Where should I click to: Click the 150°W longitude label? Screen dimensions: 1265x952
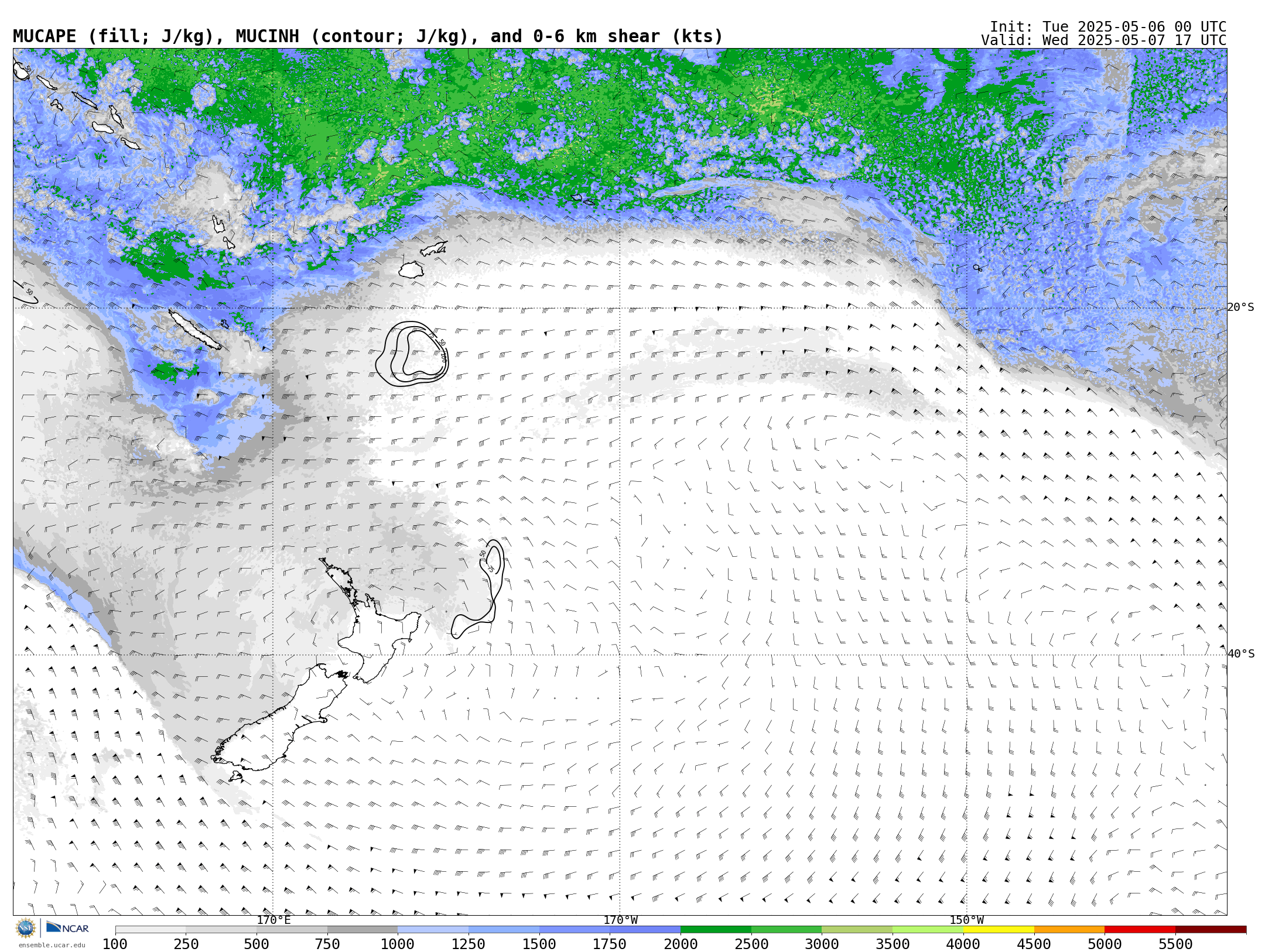tap(967, 920)
